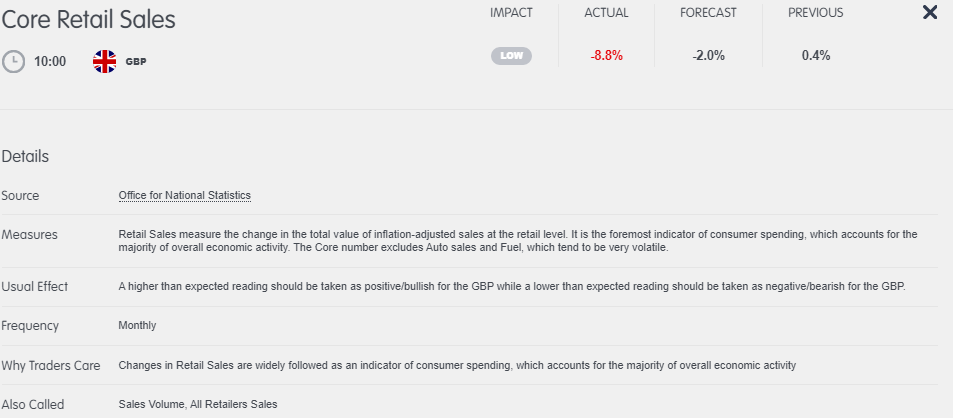
Task: Close the Core Retail Sales details panel
Action: (x=929, y=12)
